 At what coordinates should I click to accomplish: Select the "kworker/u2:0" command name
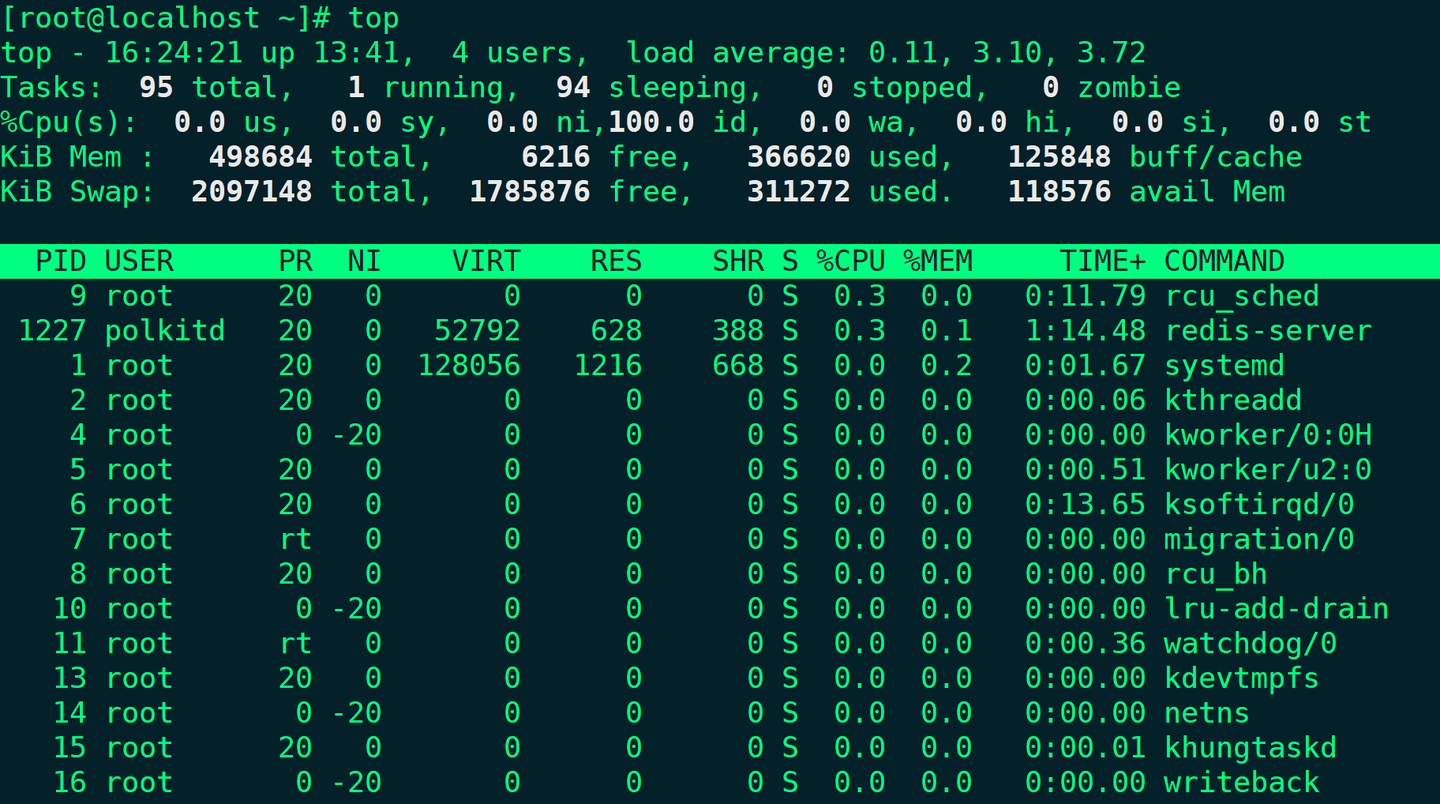pos(1268,470)
